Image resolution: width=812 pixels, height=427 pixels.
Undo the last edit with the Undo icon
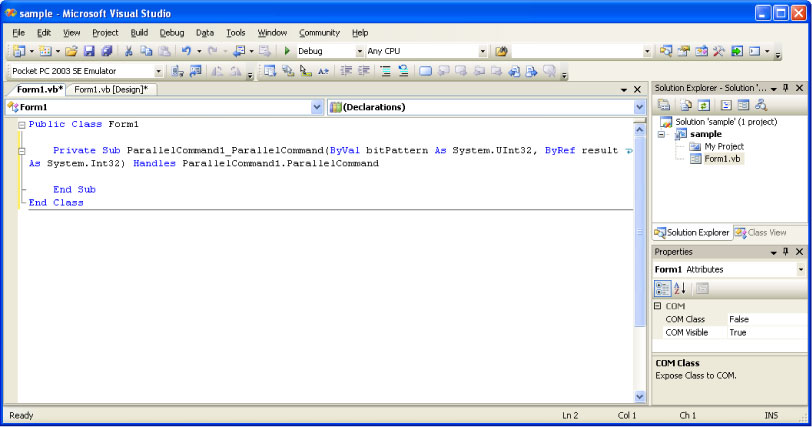click(186, 51)
